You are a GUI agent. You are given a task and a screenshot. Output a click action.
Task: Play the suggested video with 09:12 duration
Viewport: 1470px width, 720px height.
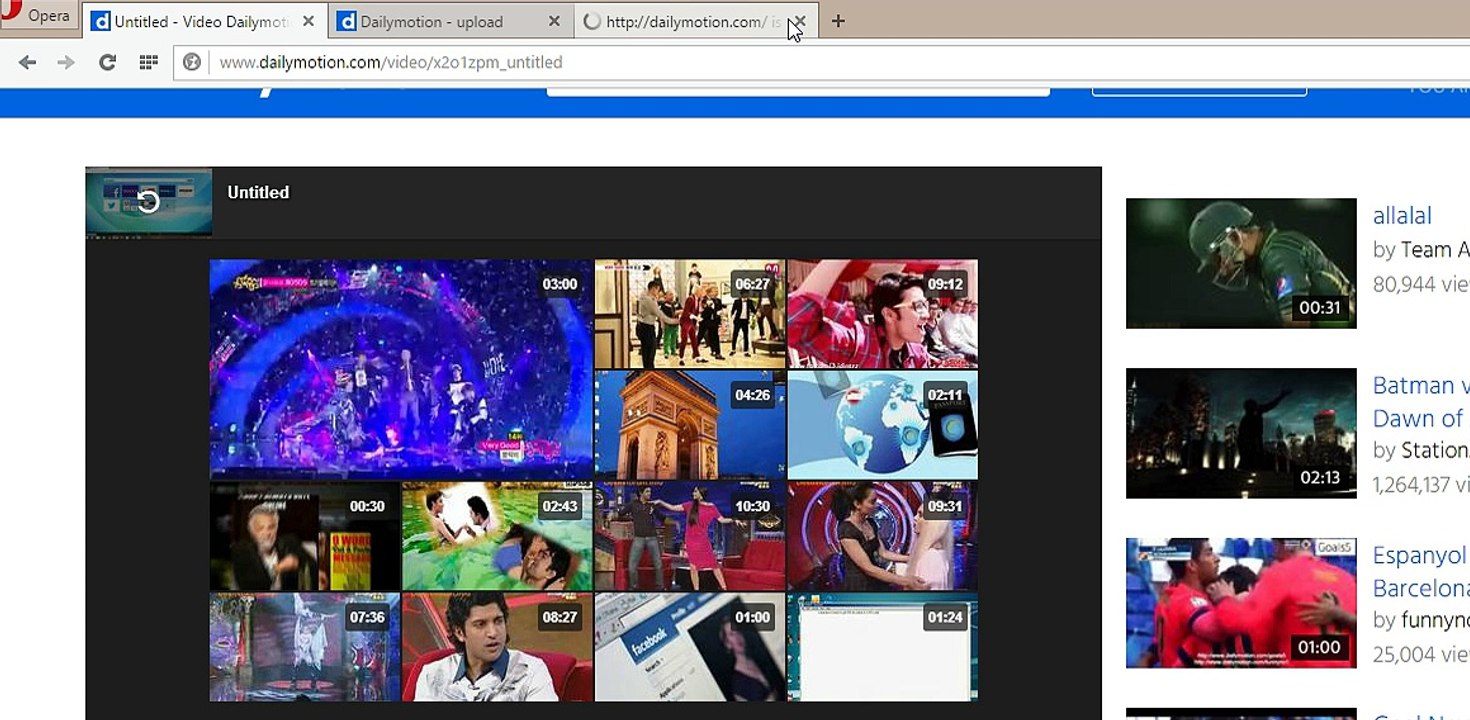(x=883, y=314)
